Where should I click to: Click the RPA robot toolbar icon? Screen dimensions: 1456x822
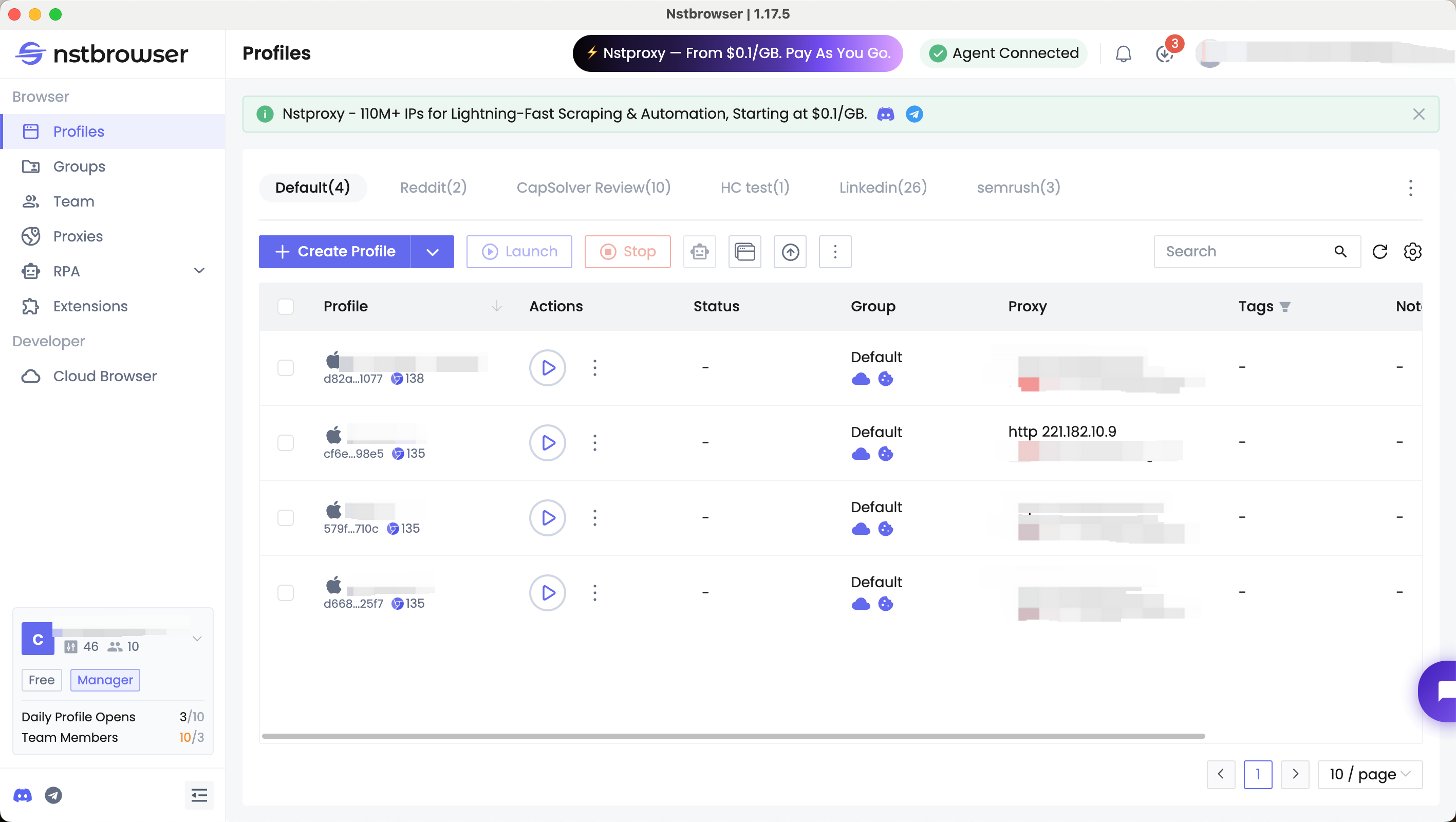coord(699,252)
